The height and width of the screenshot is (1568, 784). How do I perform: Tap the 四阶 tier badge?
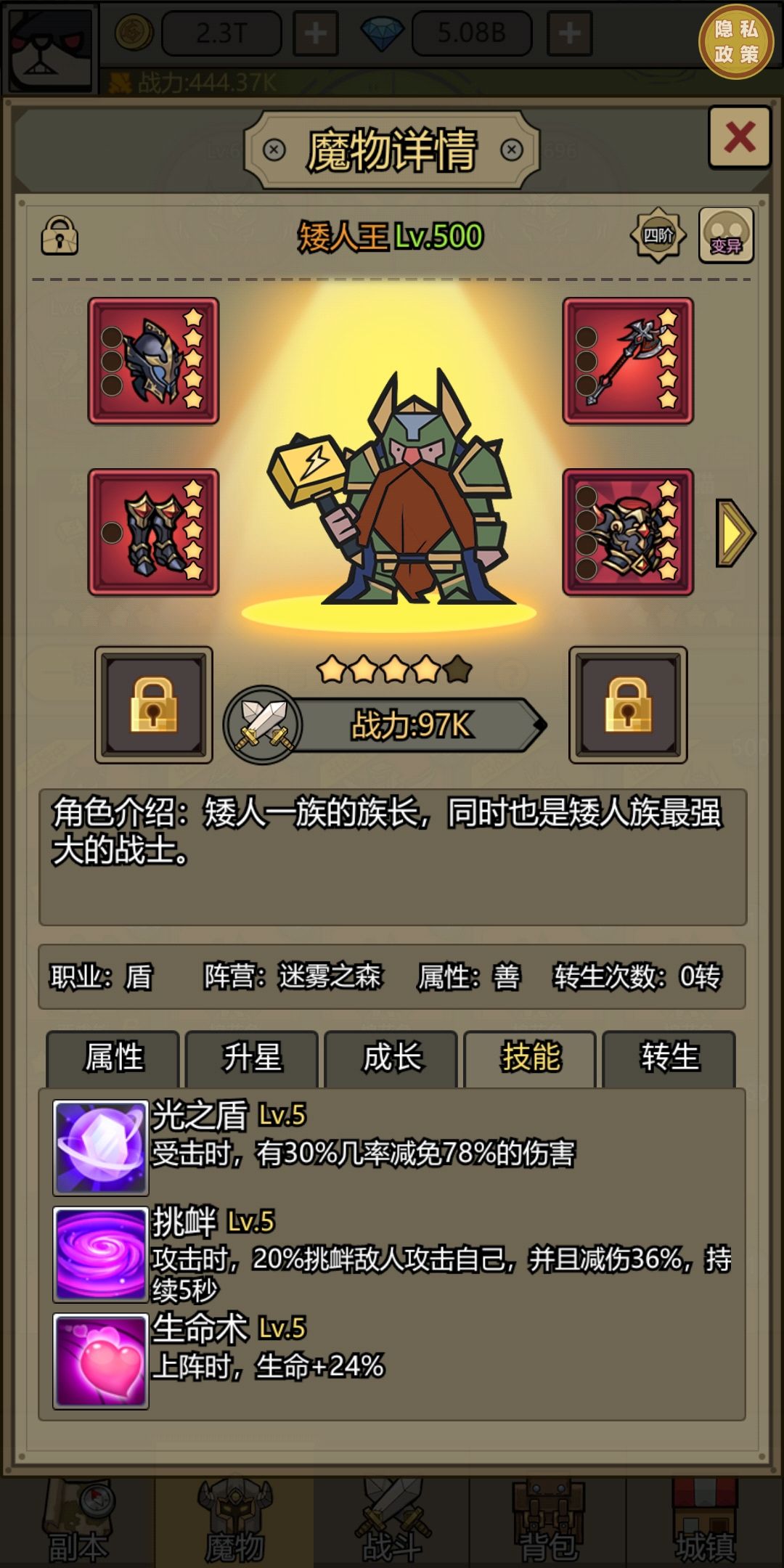[658, 235]
